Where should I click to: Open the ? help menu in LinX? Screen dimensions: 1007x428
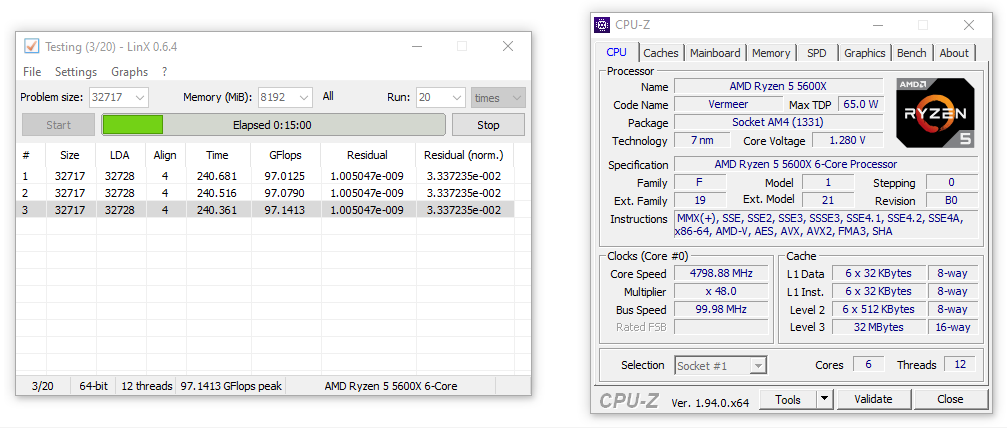click(x=164, y=72)
